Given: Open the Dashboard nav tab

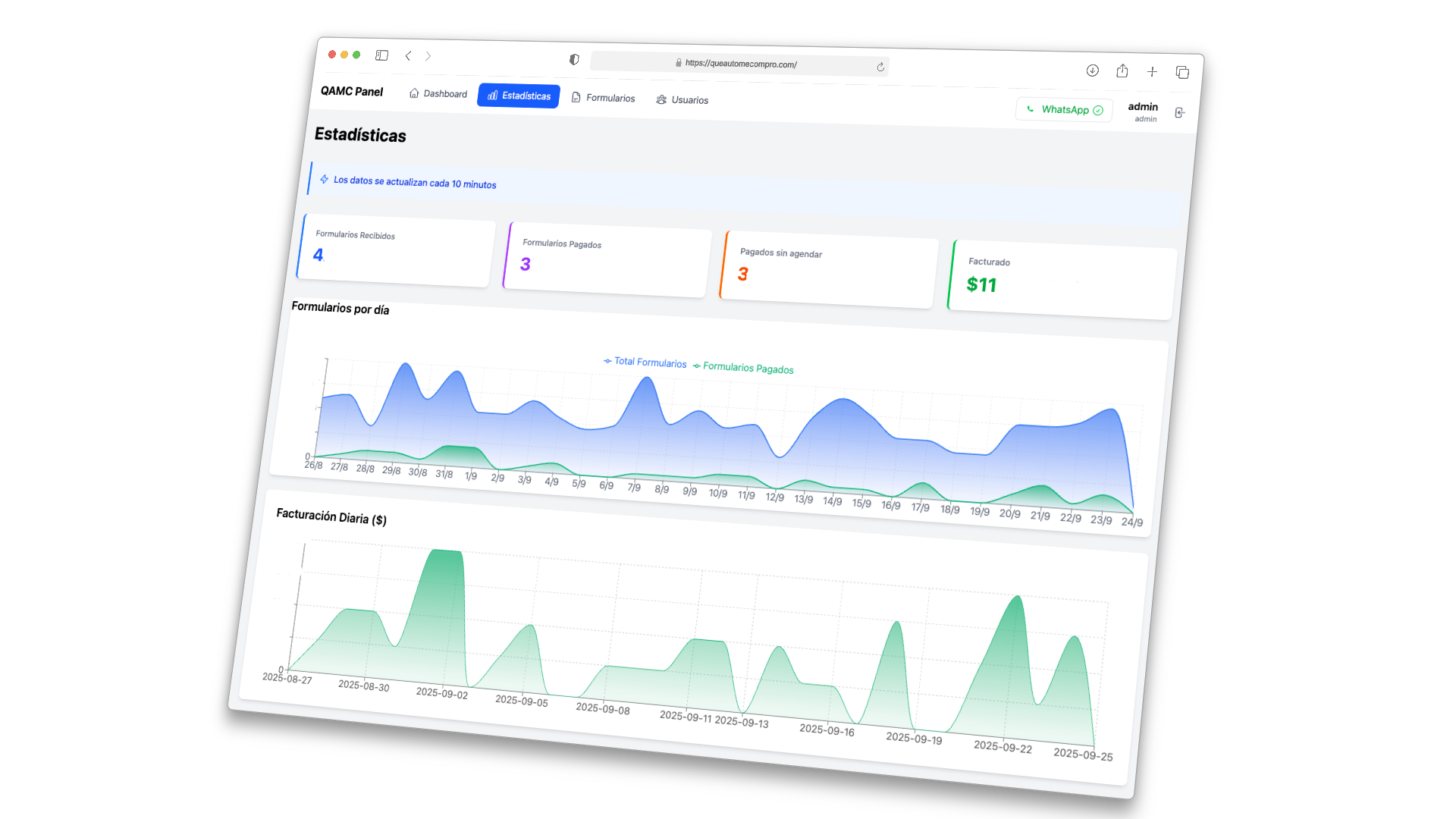Looking at the screenshot, I should pyautogui.click(x=438, y=94).
